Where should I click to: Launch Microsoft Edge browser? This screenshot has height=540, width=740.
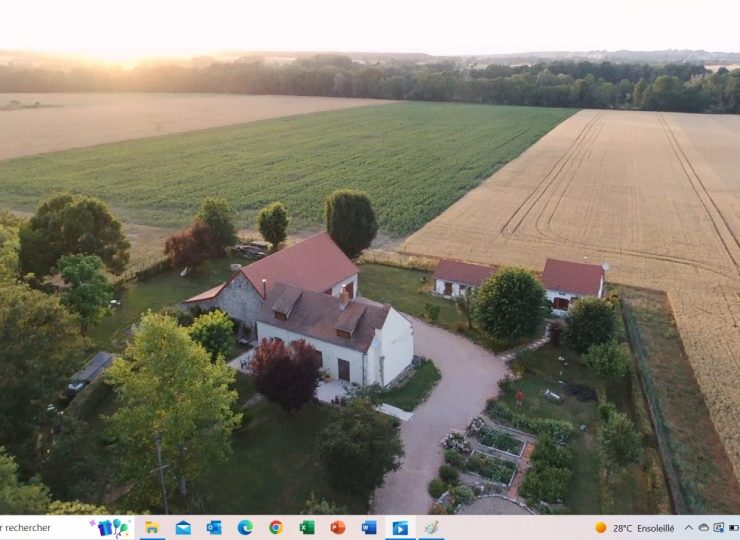tap(245, 527)
